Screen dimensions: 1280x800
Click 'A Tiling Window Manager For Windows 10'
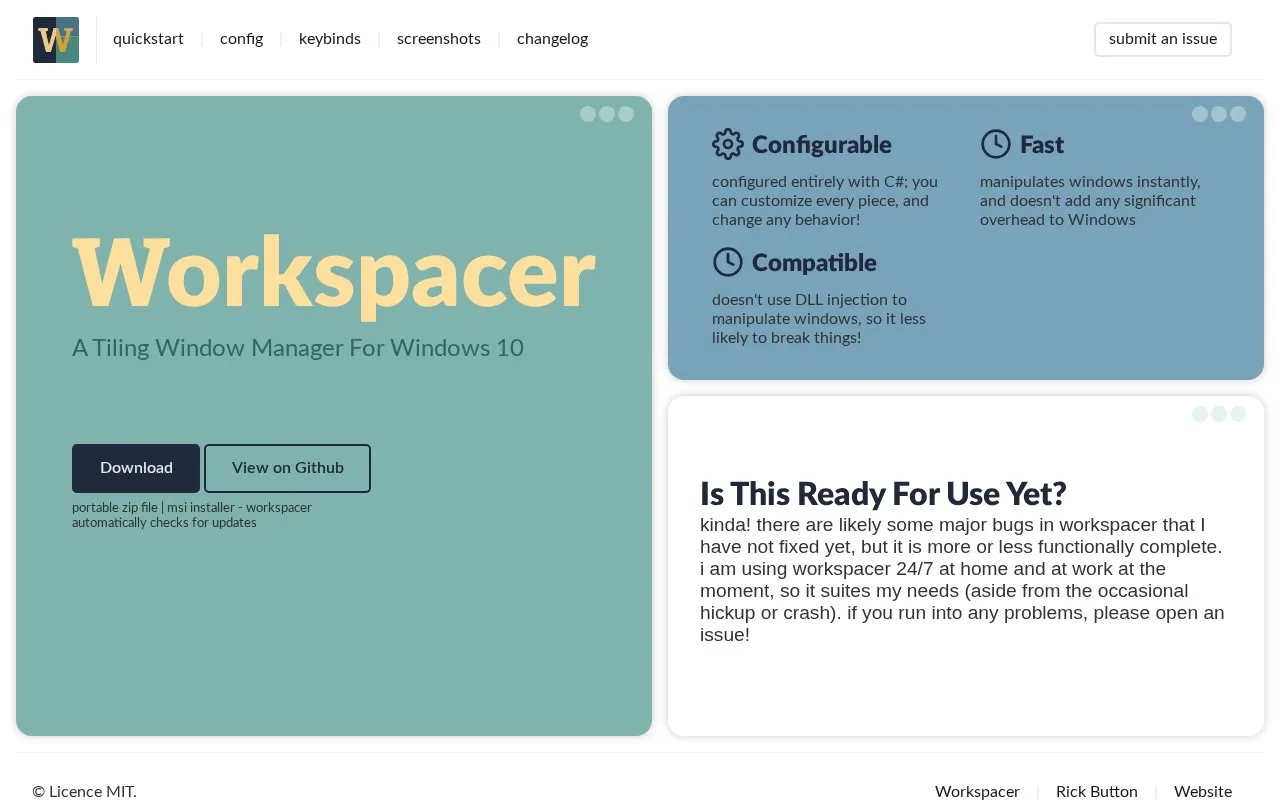point(298,348)
